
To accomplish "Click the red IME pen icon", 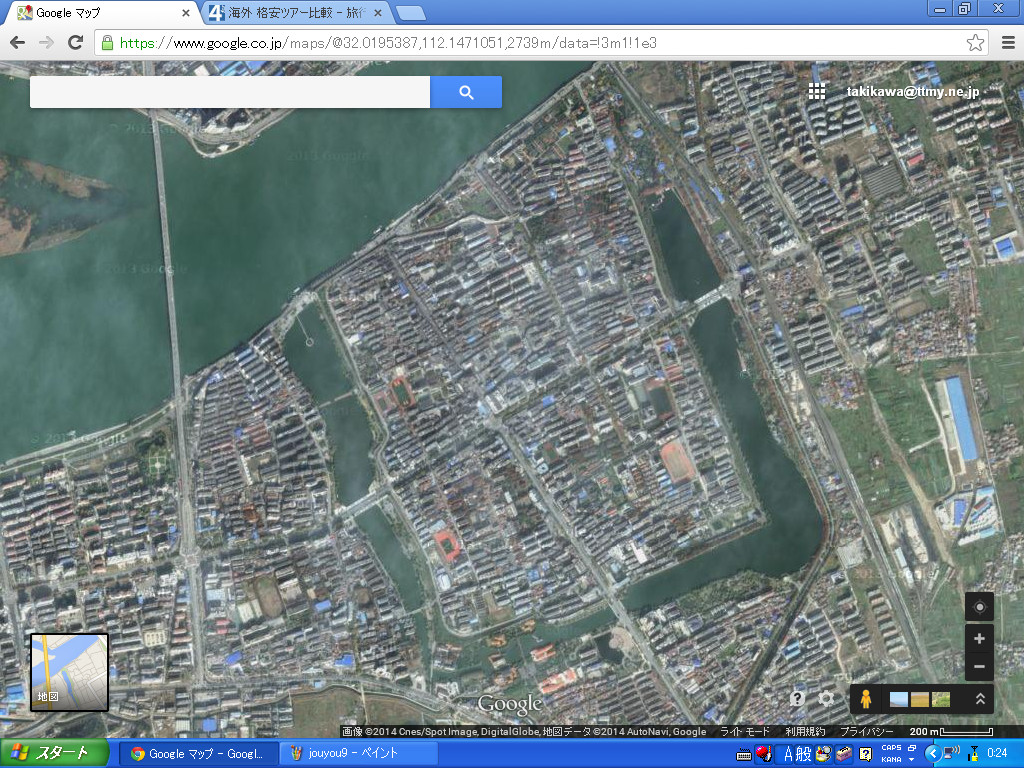I will click(x=763, y=754).
